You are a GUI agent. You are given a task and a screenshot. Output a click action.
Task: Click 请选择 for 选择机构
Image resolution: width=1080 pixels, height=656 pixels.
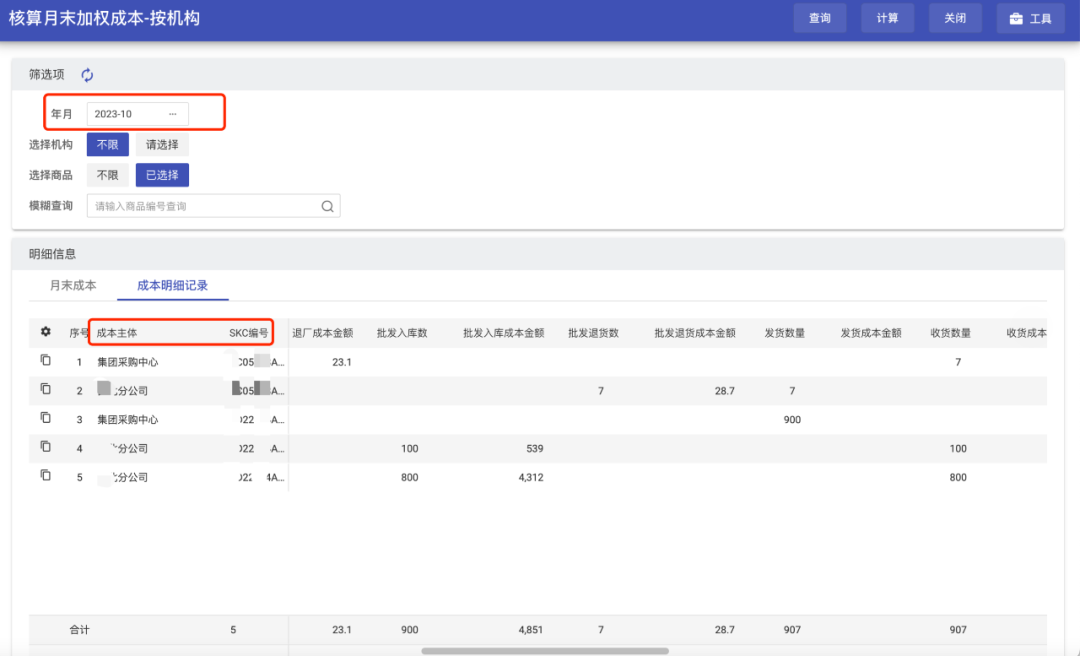(162, 145)
